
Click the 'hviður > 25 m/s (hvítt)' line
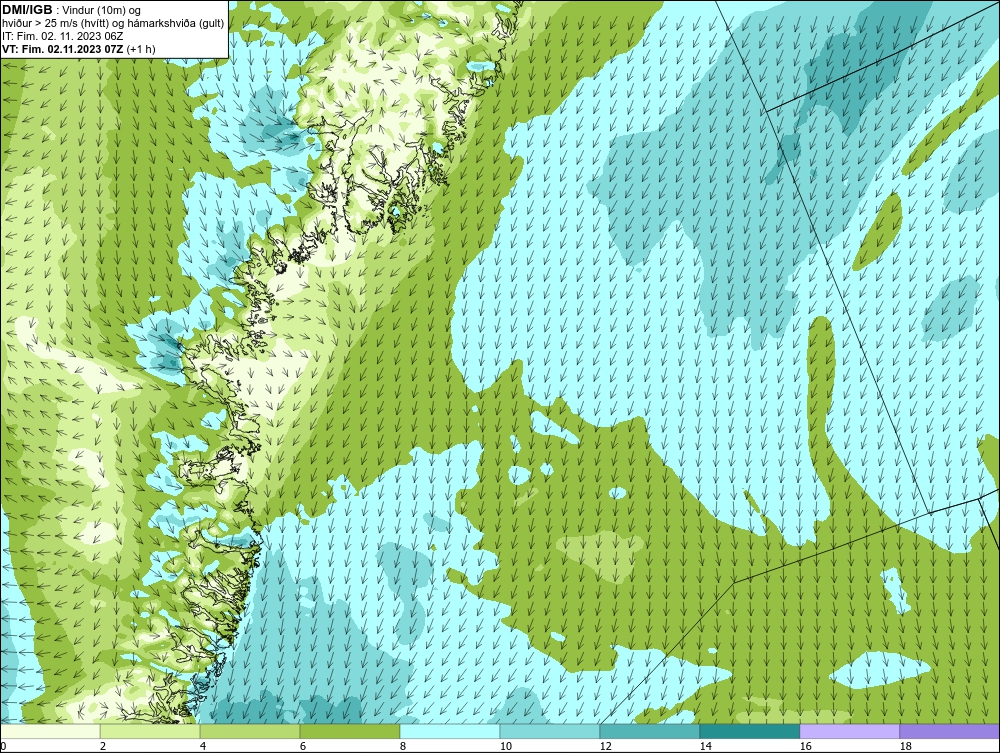113,24
